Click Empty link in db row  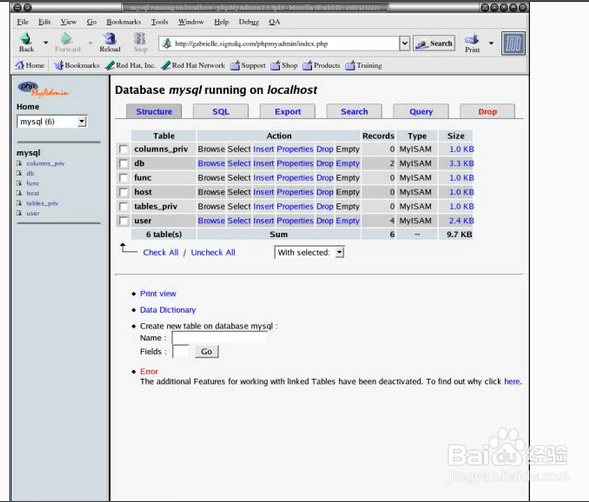coord(347,163)
